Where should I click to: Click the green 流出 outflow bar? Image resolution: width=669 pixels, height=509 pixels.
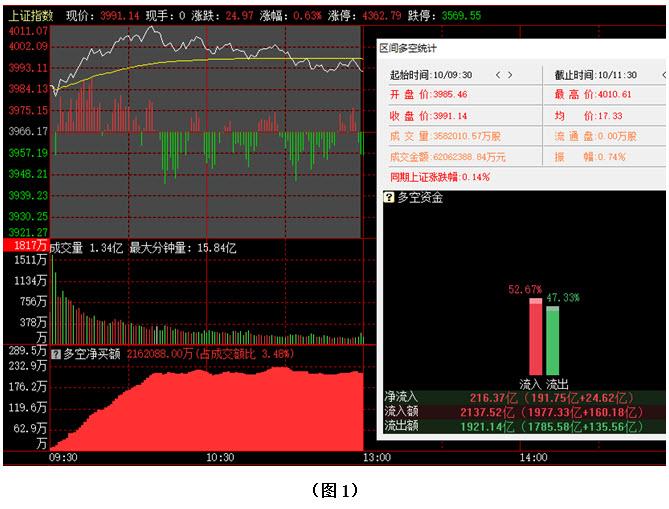pyautogui.click(x=552, y=340)
